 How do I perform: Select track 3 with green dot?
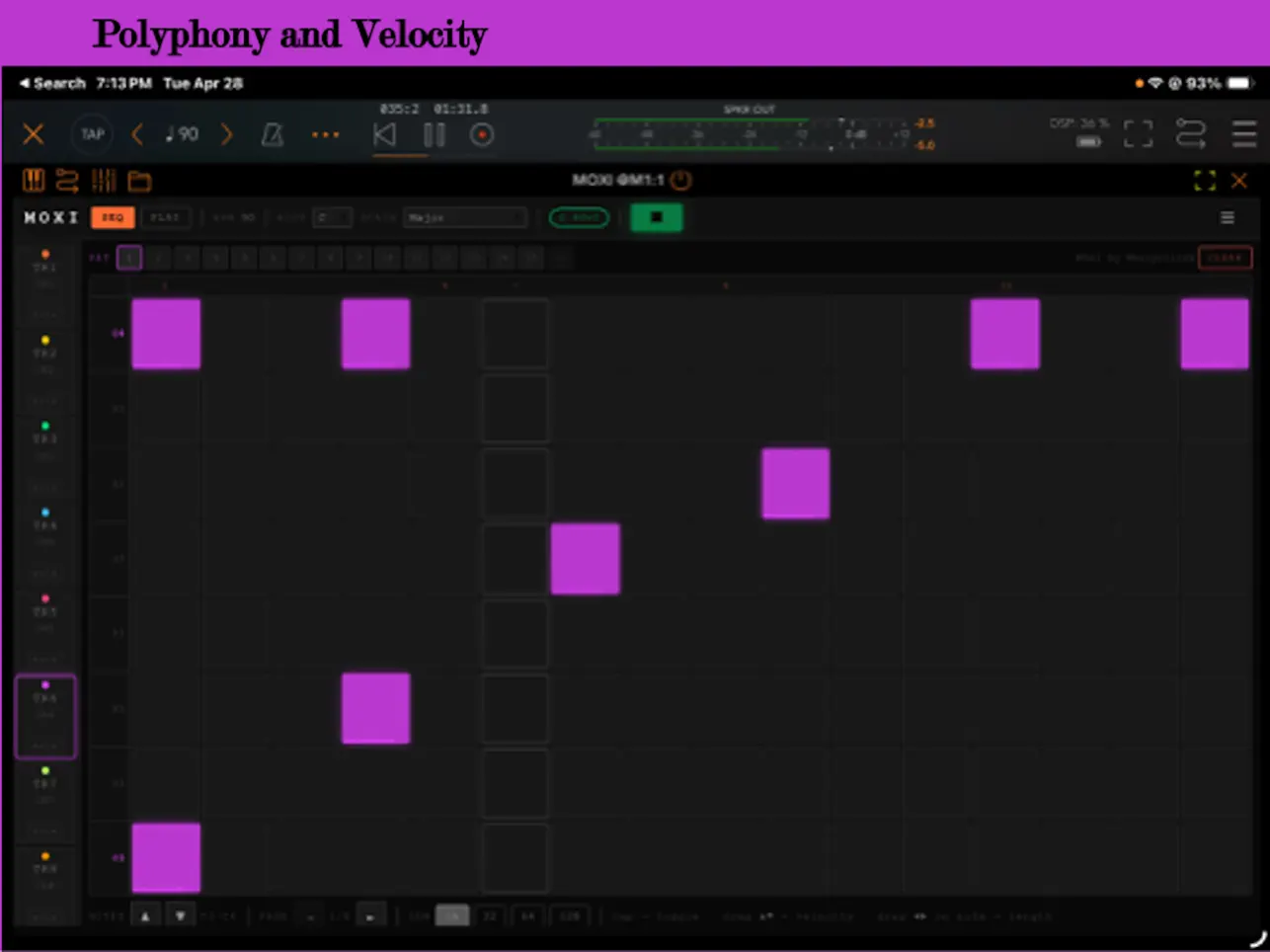click(x=45, y=458)
